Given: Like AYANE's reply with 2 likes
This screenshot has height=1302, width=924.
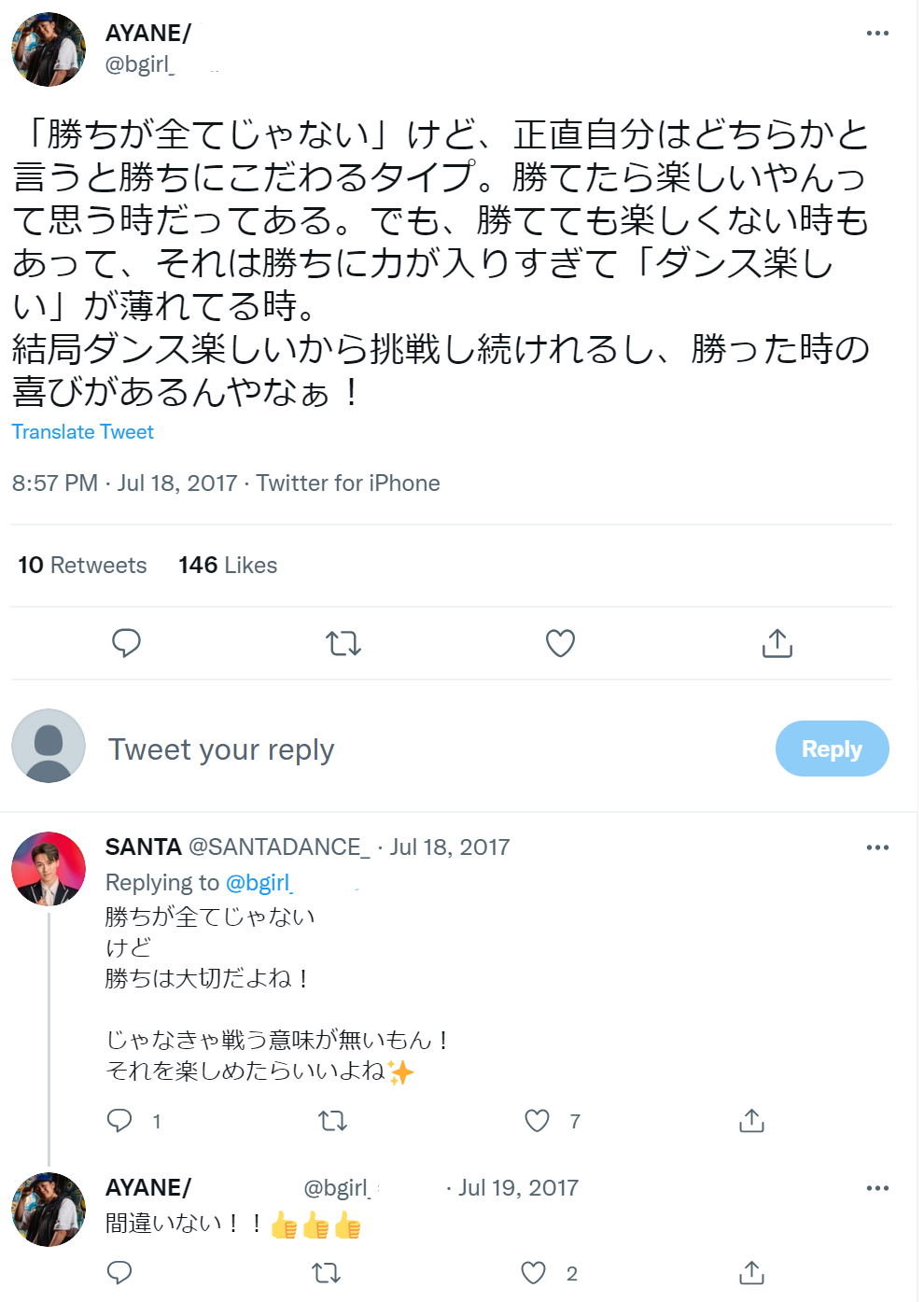Looking at the screenshot, I should 534,1272.
